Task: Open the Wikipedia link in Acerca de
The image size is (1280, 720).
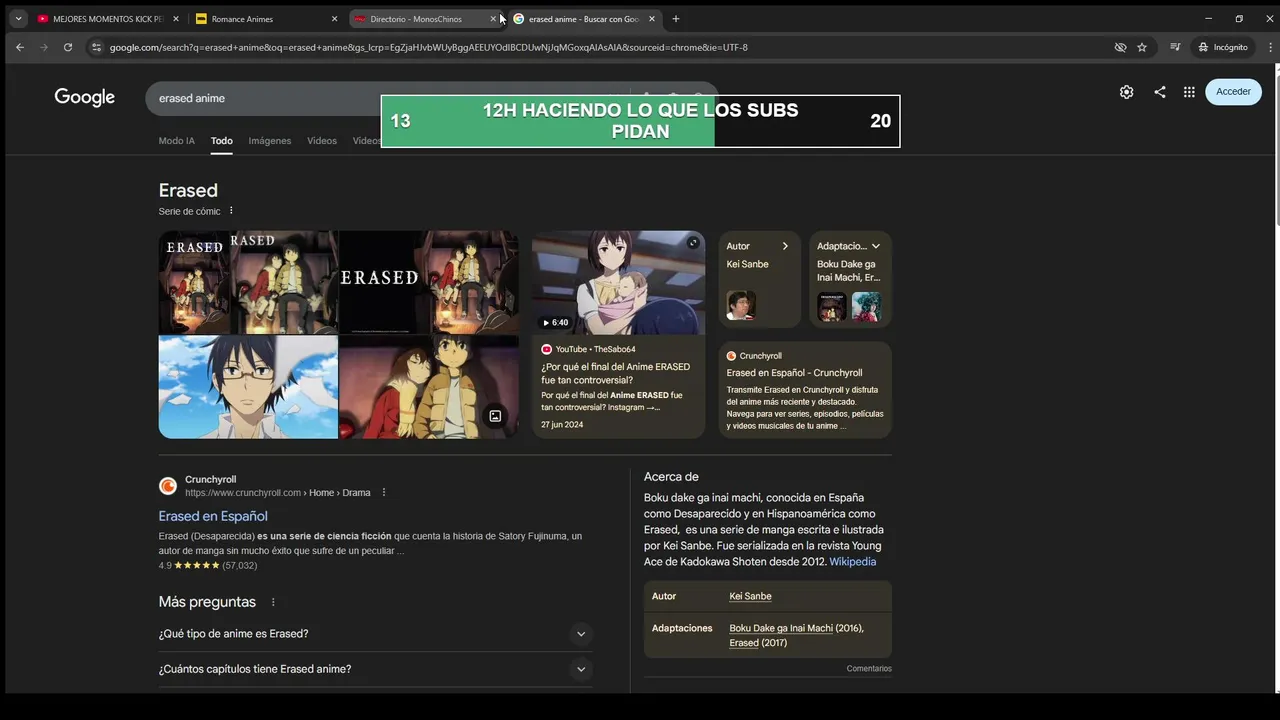Action: coord(852,562)
